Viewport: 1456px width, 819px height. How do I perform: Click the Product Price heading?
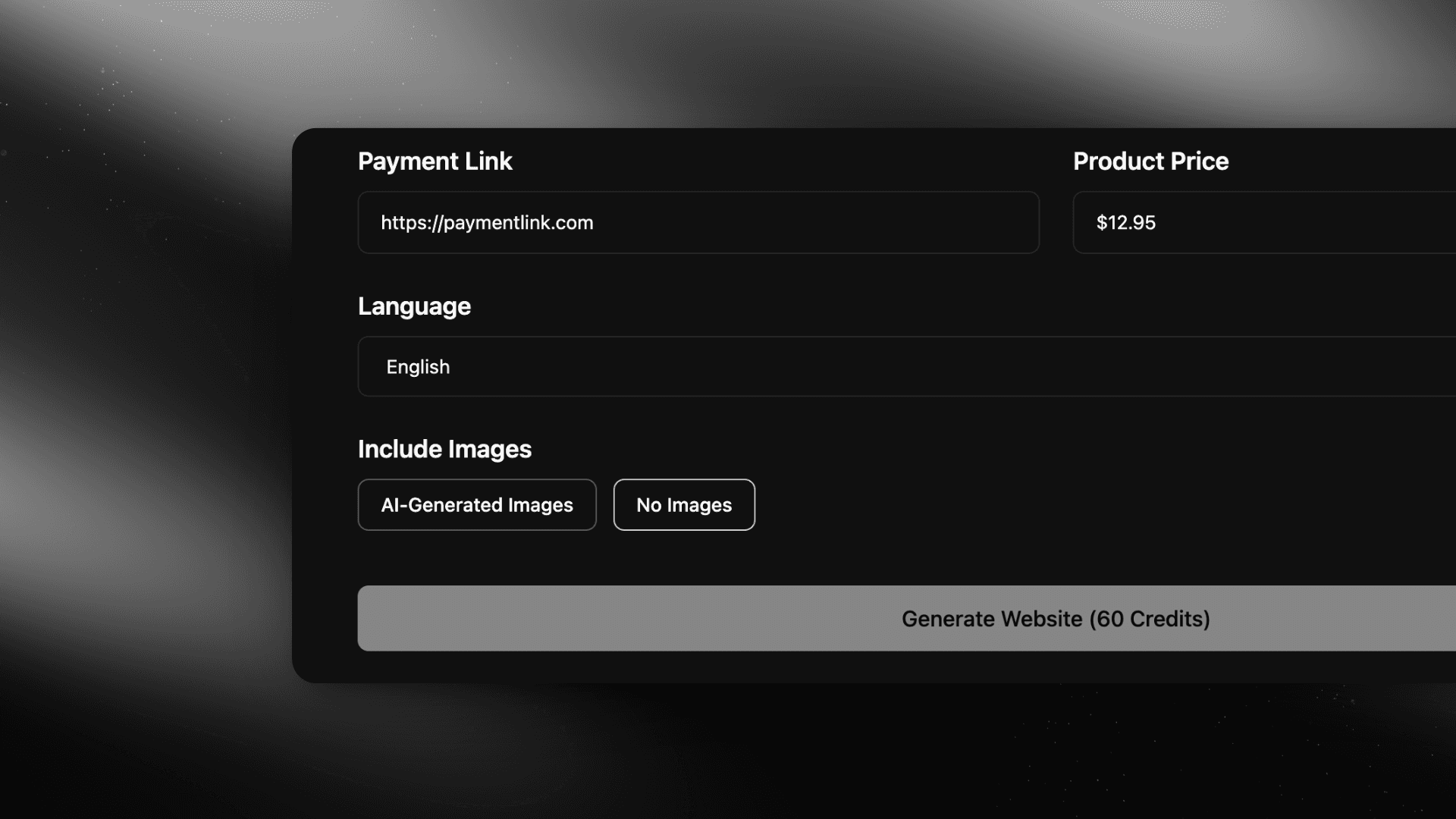click(1150, 162)
